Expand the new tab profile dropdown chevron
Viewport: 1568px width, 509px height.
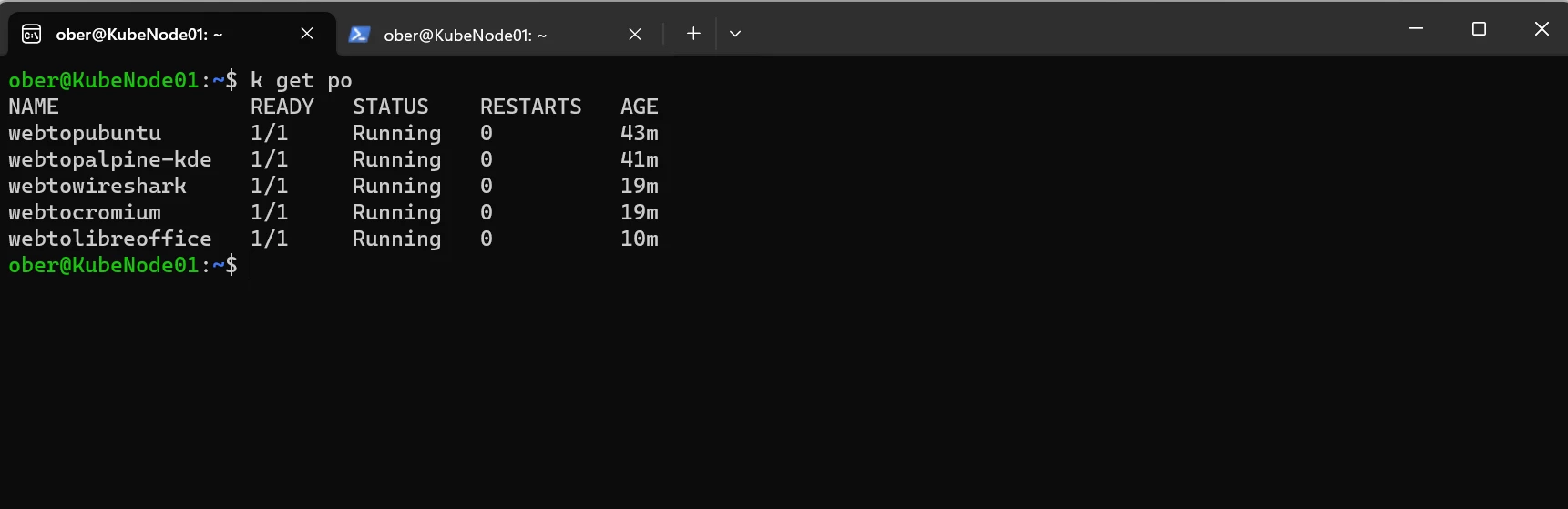[x=735, y=34]
